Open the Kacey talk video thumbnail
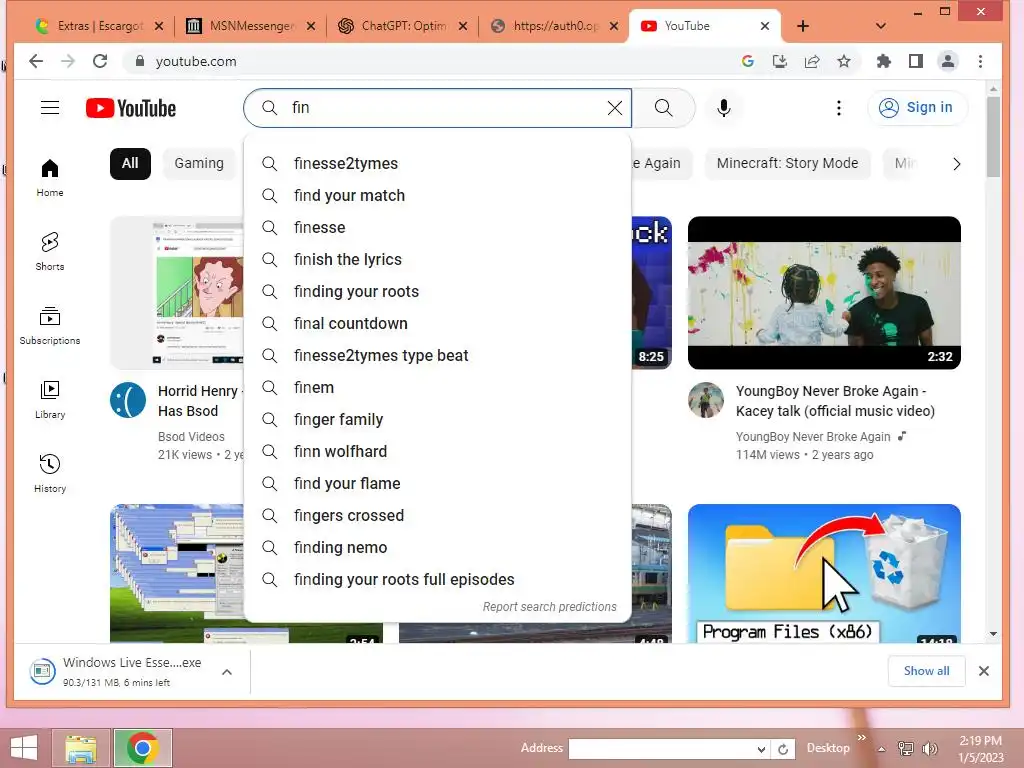The height and width of the screenshot is (768, 1024). click(x=824, y=293)
